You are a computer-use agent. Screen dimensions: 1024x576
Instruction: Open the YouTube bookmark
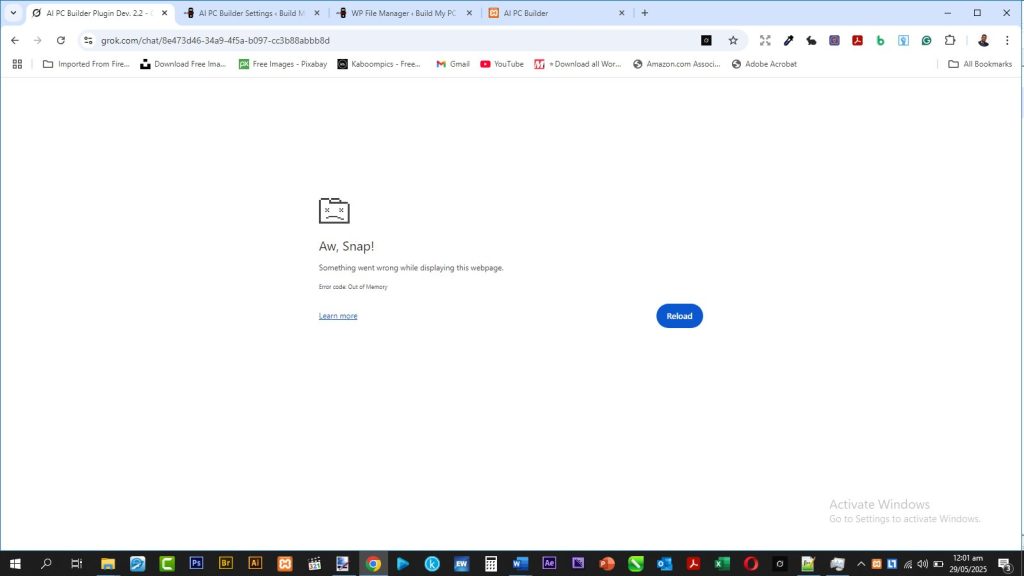(x=502, y=64)
